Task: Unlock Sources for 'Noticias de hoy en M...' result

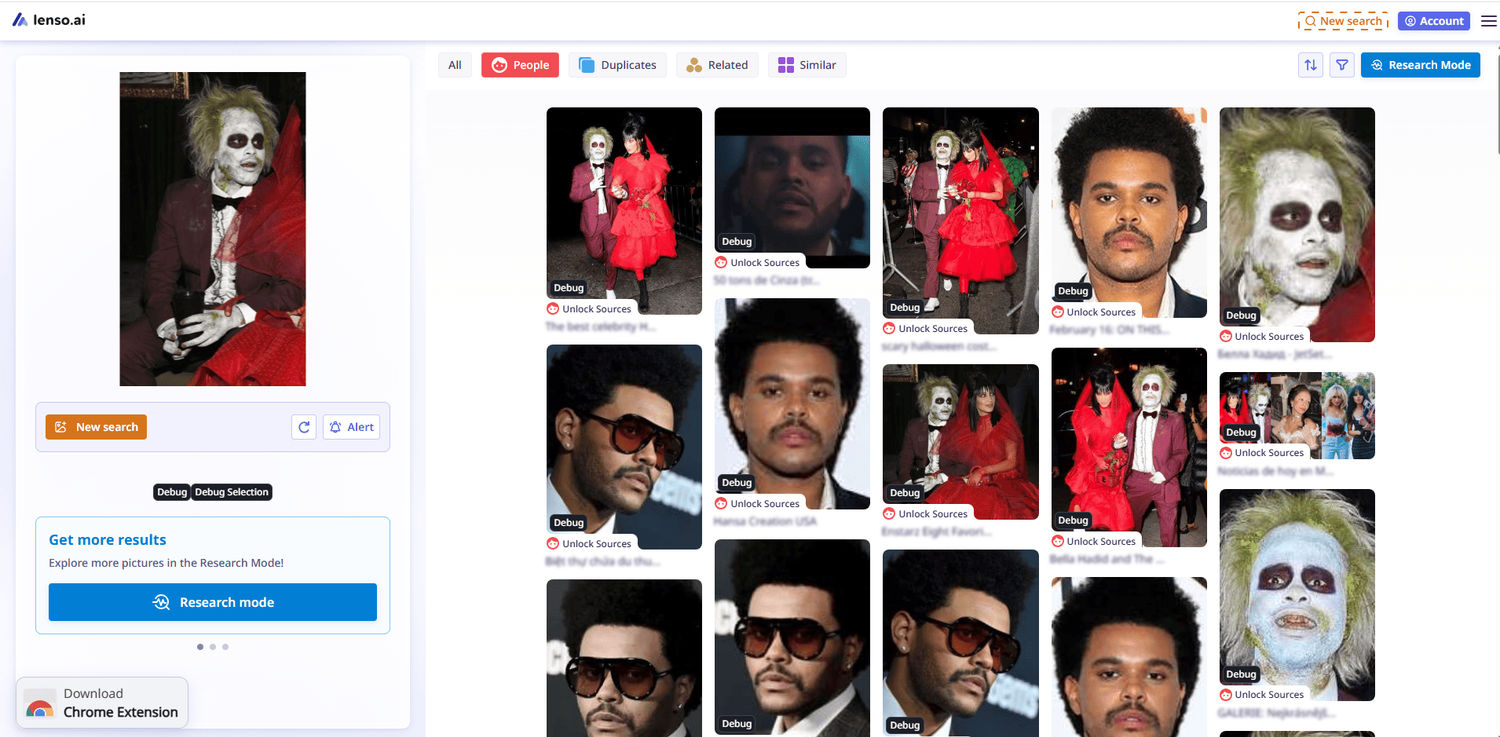Action: click(1261, 453)
